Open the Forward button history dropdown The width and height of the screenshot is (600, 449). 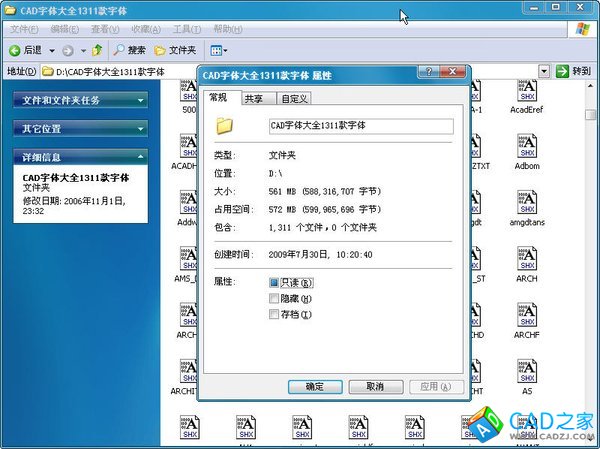(x=83, y=51)
